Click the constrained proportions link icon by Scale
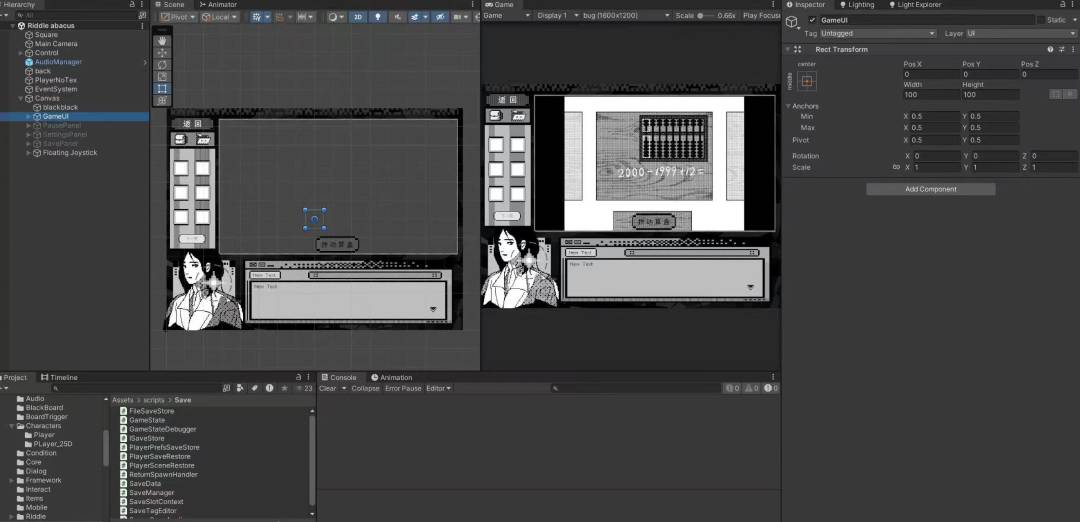 coord(895,167)
